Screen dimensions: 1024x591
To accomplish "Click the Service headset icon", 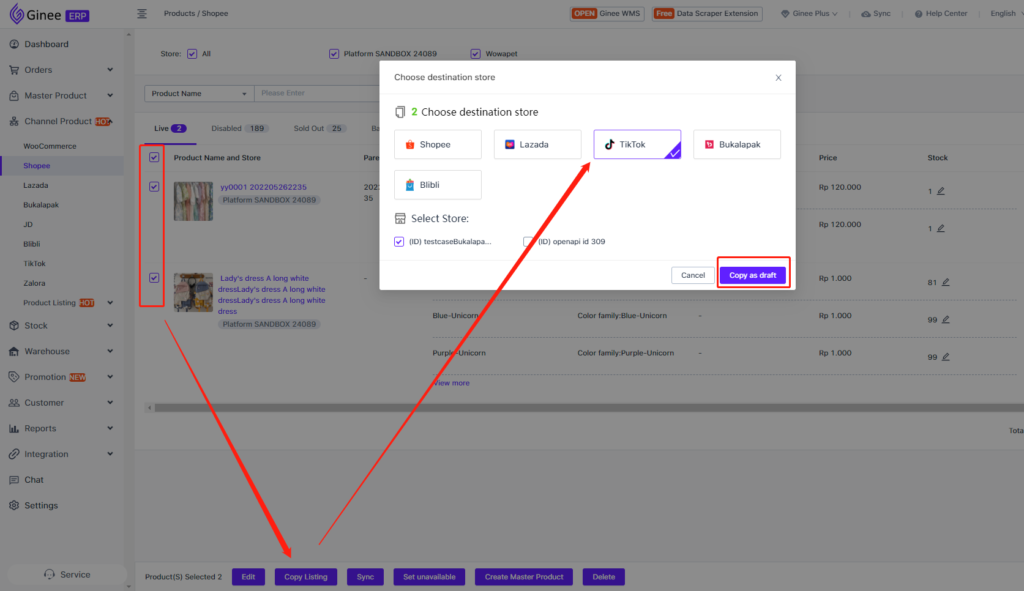I will click(x=49, y=575).
